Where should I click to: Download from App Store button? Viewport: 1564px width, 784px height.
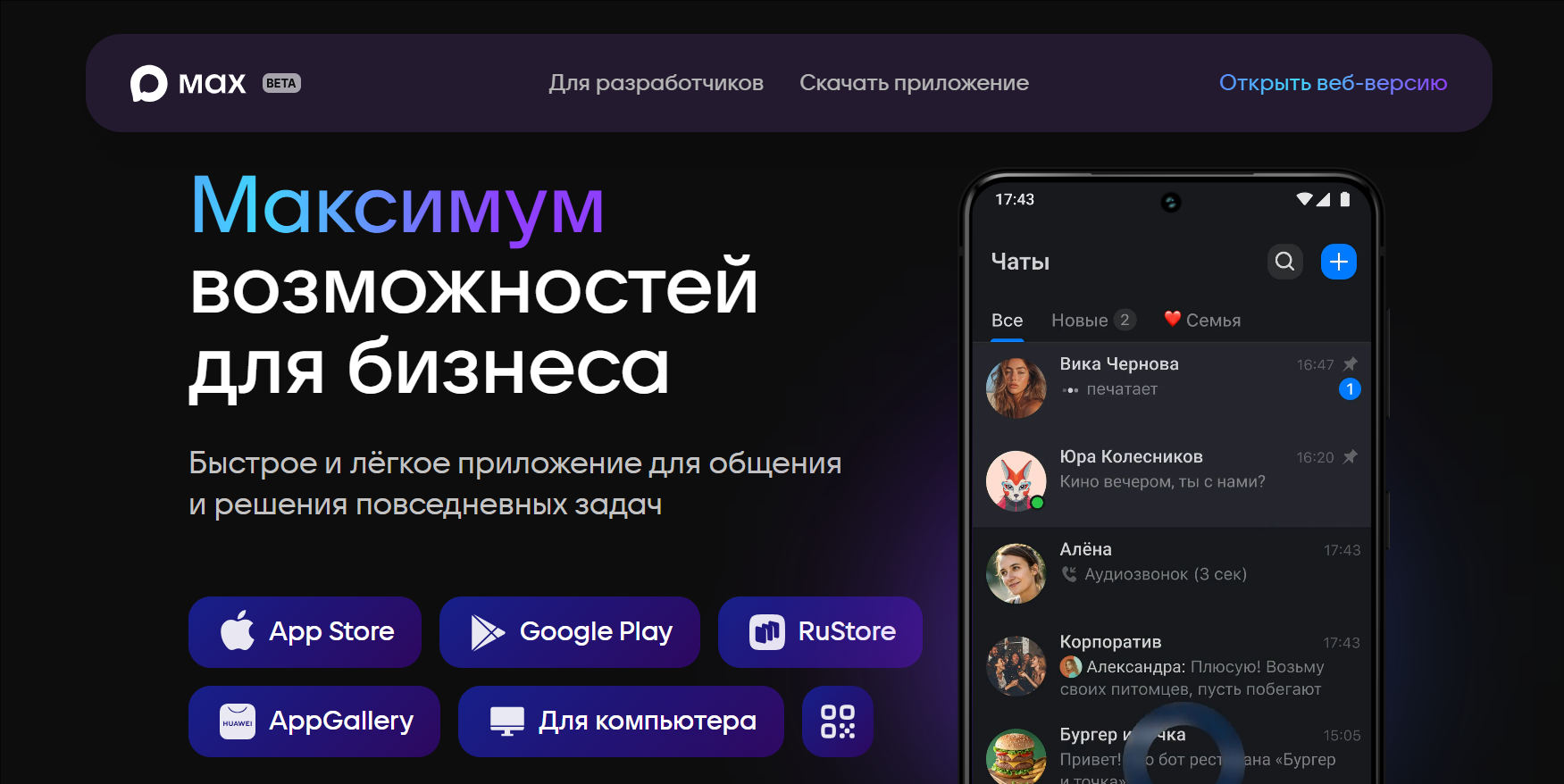pyautogui.click(x=305, y=632)
